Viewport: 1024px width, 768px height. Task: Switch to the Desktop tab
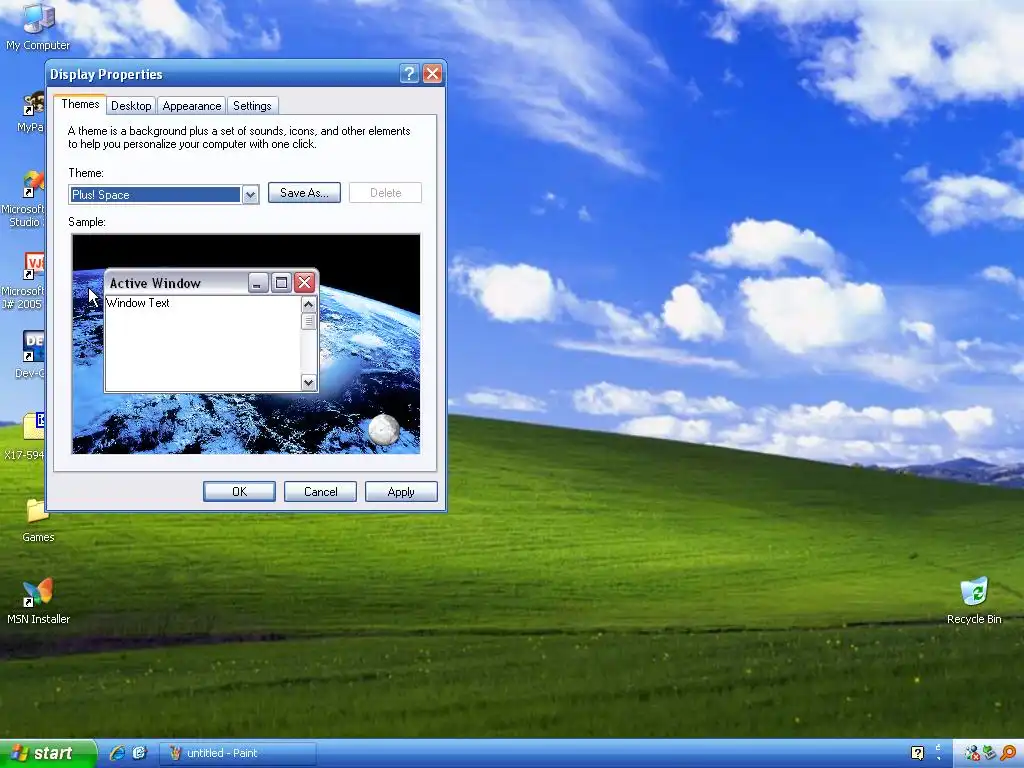click(x=131, y=106)
